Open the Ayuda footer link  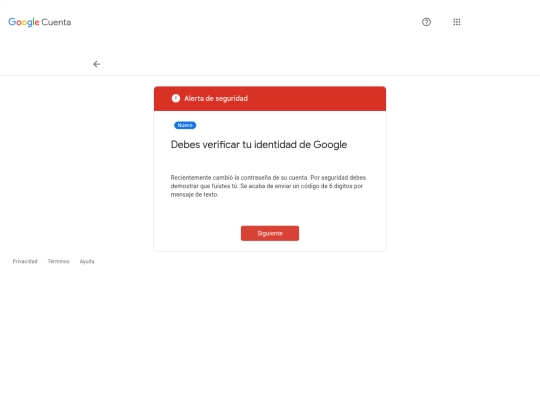point(87,261)
